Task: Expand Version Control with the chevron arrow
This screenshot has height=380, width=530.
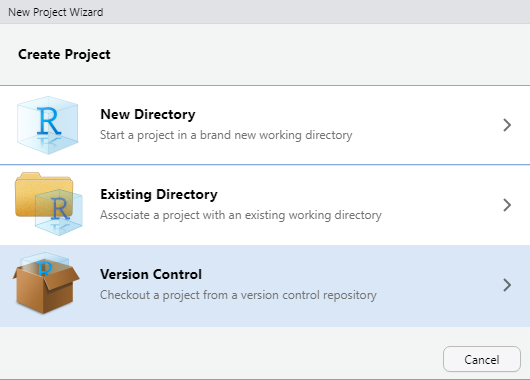Action: pyautogui.click(x=507, y=285)
